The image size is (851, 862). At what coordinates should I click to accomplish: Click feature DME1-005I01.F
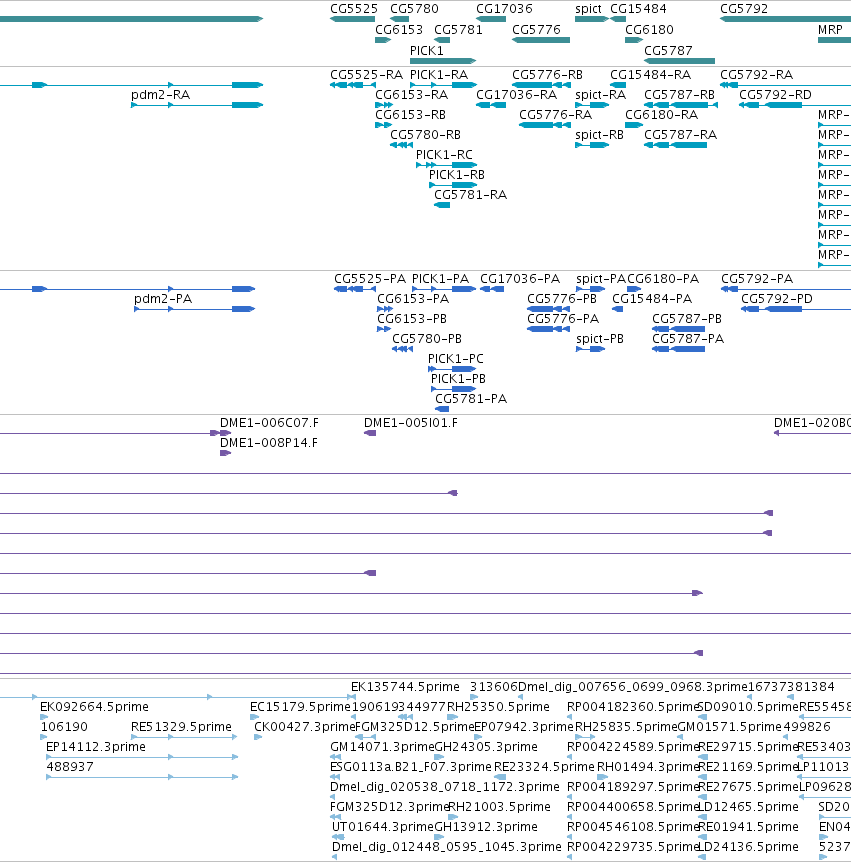click(x=410, y=423)
